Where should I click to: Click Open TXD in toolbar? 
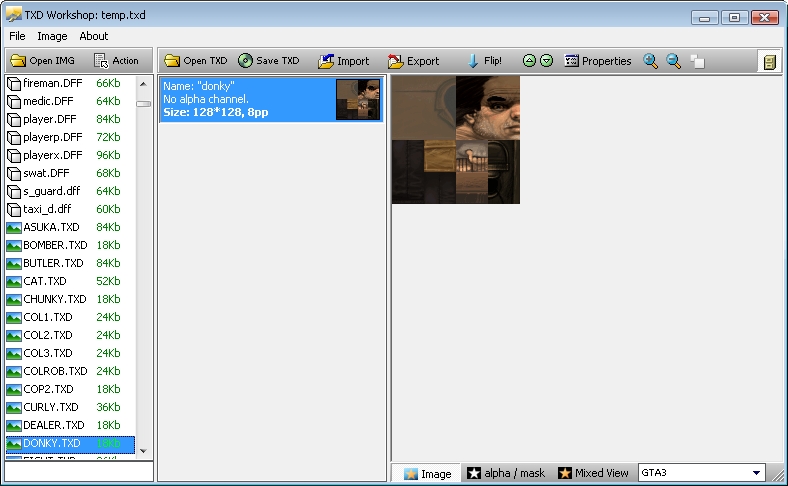[196, 61]
